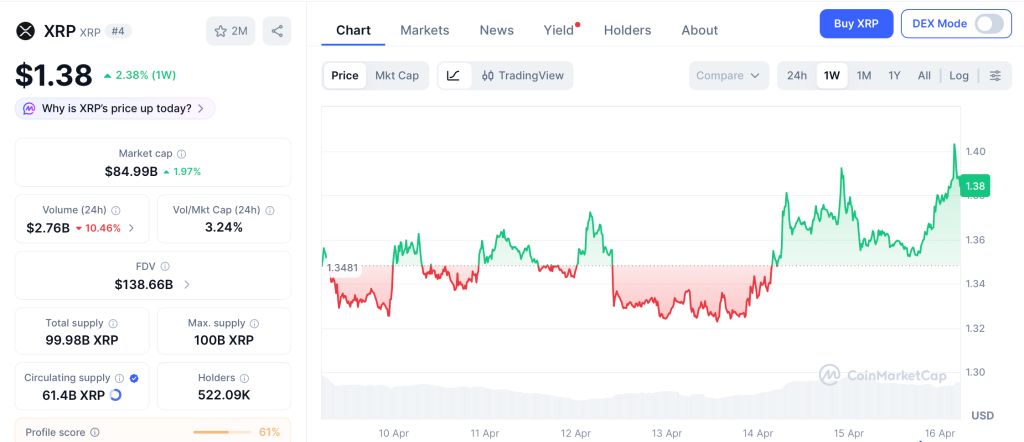Click the XRP logo icon
The image size is (1024, 442).
[25, 30]
